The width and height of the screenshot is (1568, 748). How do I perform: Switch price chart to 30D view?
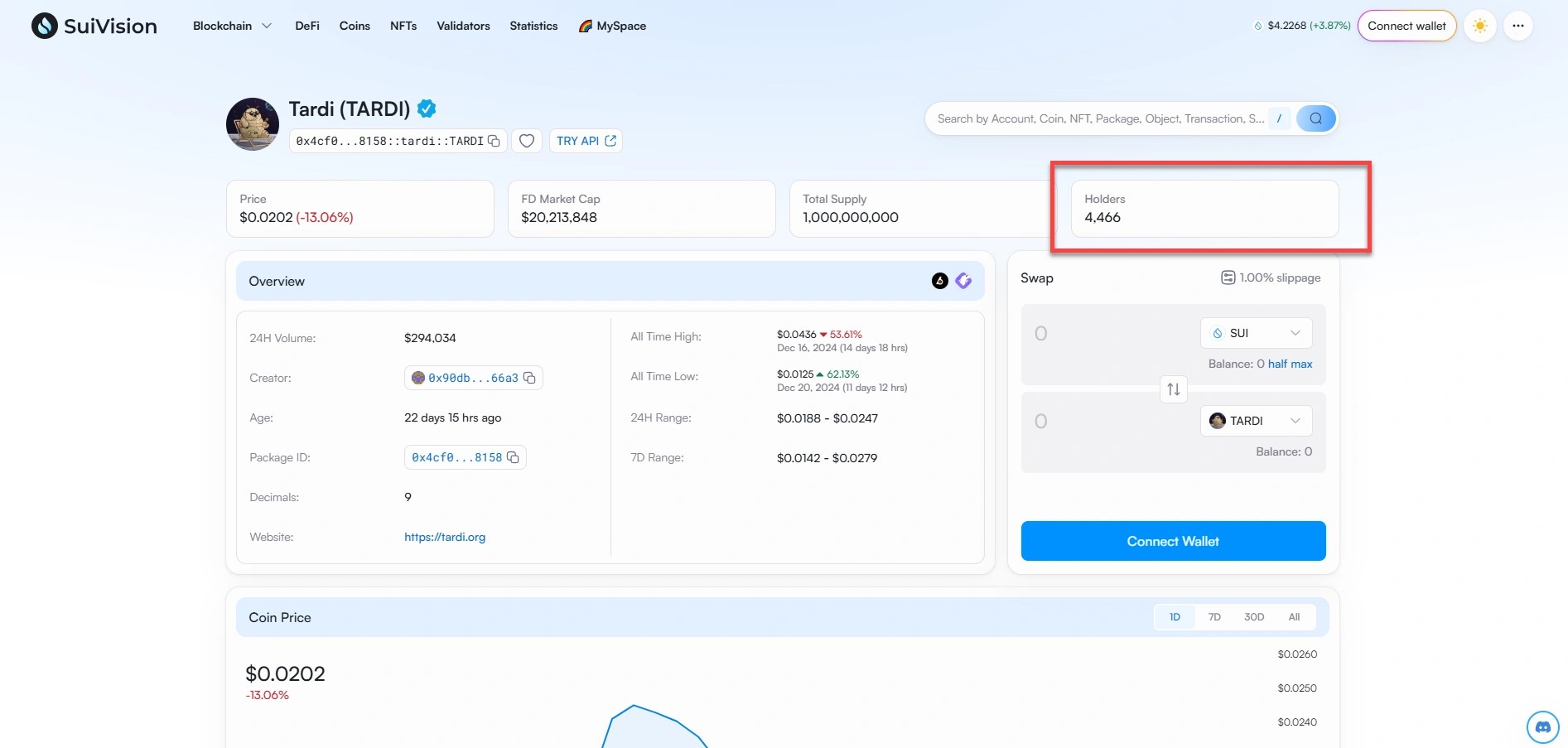1253,616
